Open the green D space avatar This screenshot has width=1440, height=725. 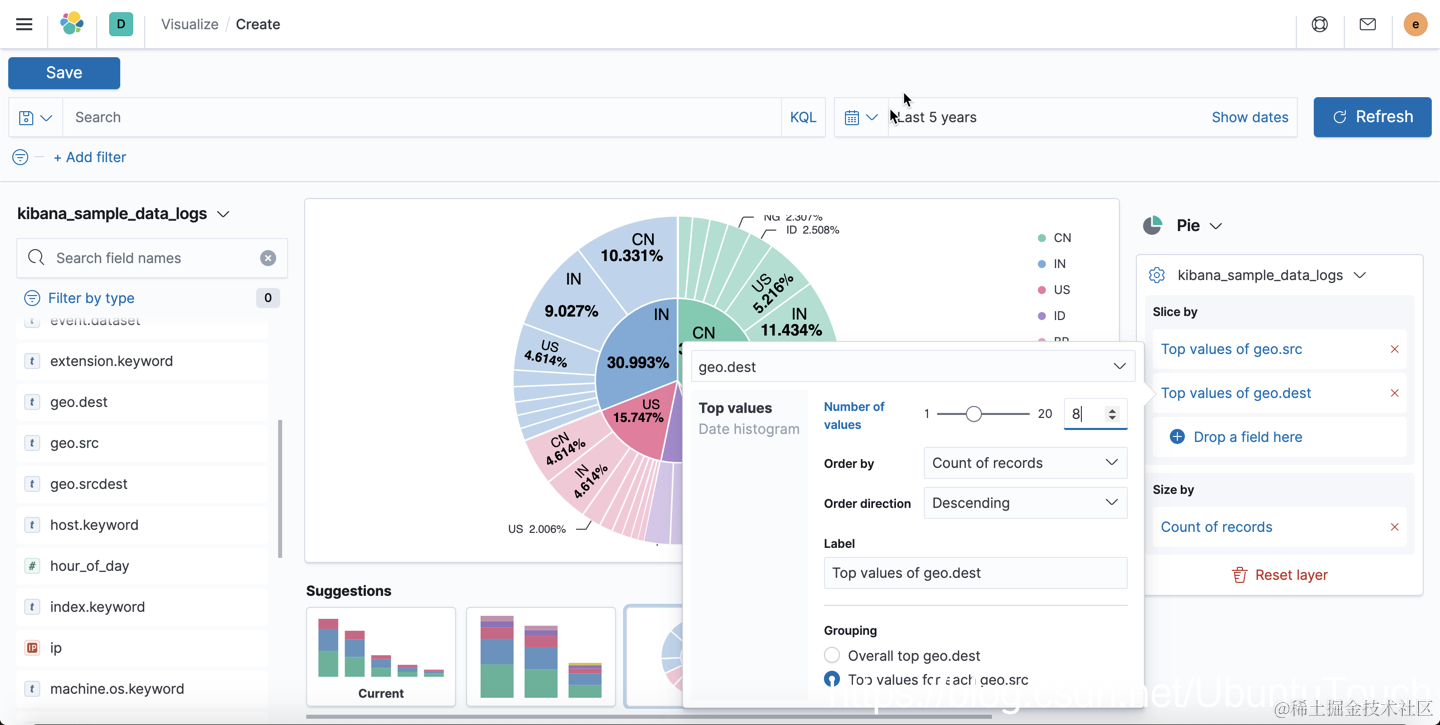pyautogui.click(x=121, y=24)
